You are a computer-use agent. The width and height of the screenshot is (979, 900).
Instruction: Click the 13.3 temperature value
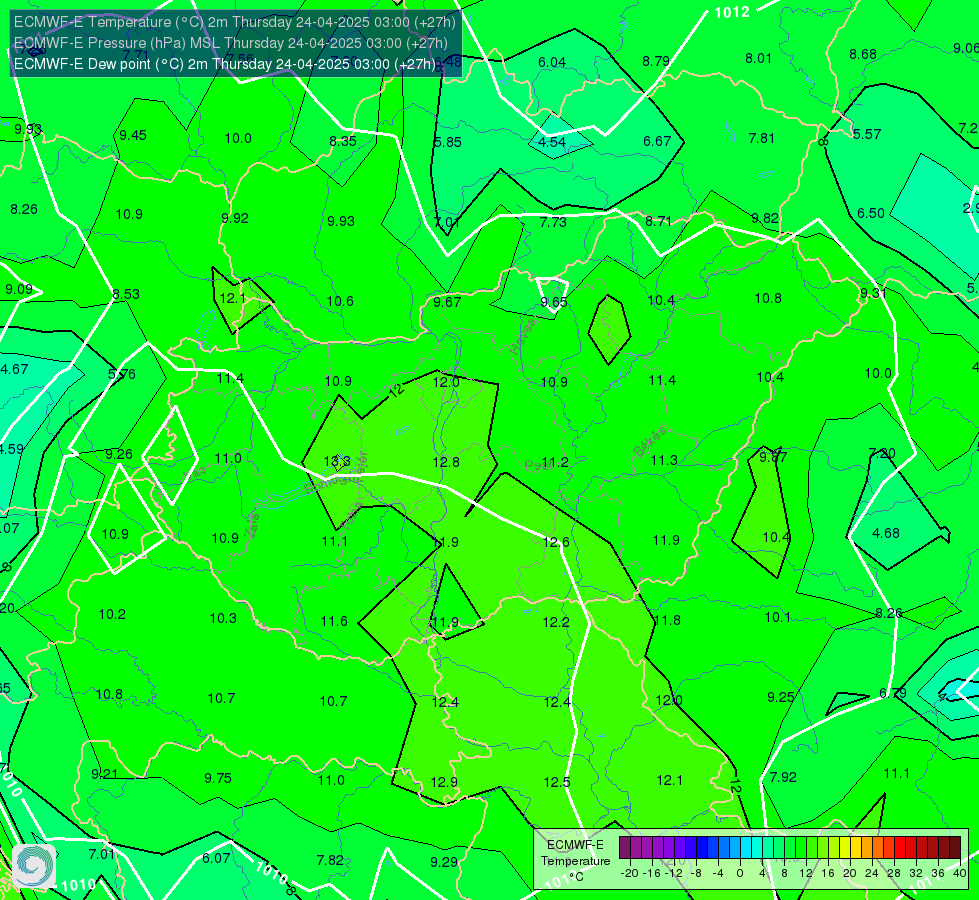337,462
